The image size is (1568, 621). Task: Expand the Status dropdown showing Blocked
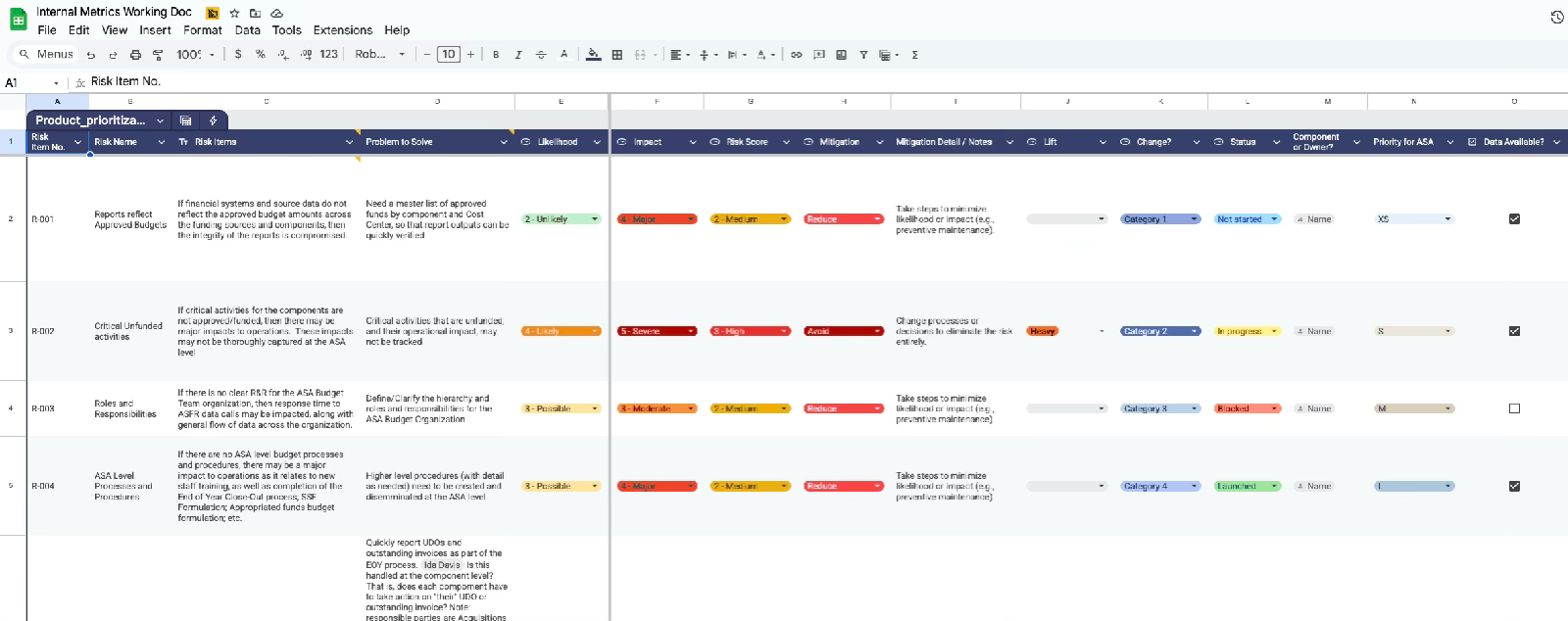(1247, 408)
